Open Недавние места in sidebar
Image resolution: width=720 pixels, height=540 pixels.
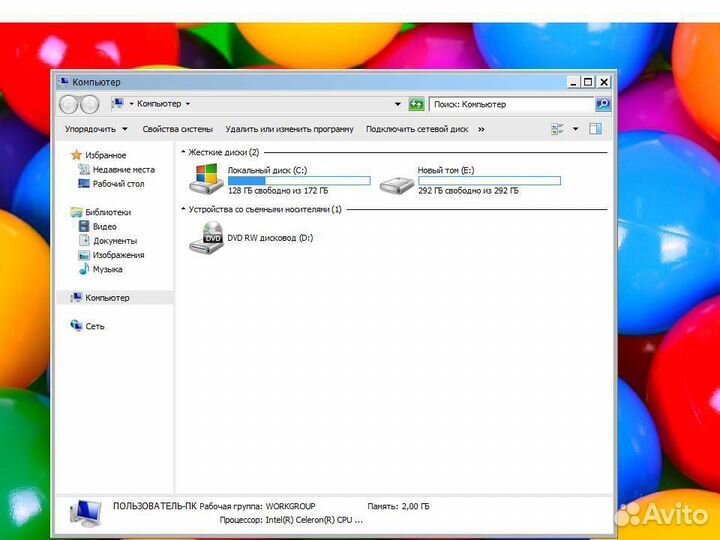tap(124, 169)
